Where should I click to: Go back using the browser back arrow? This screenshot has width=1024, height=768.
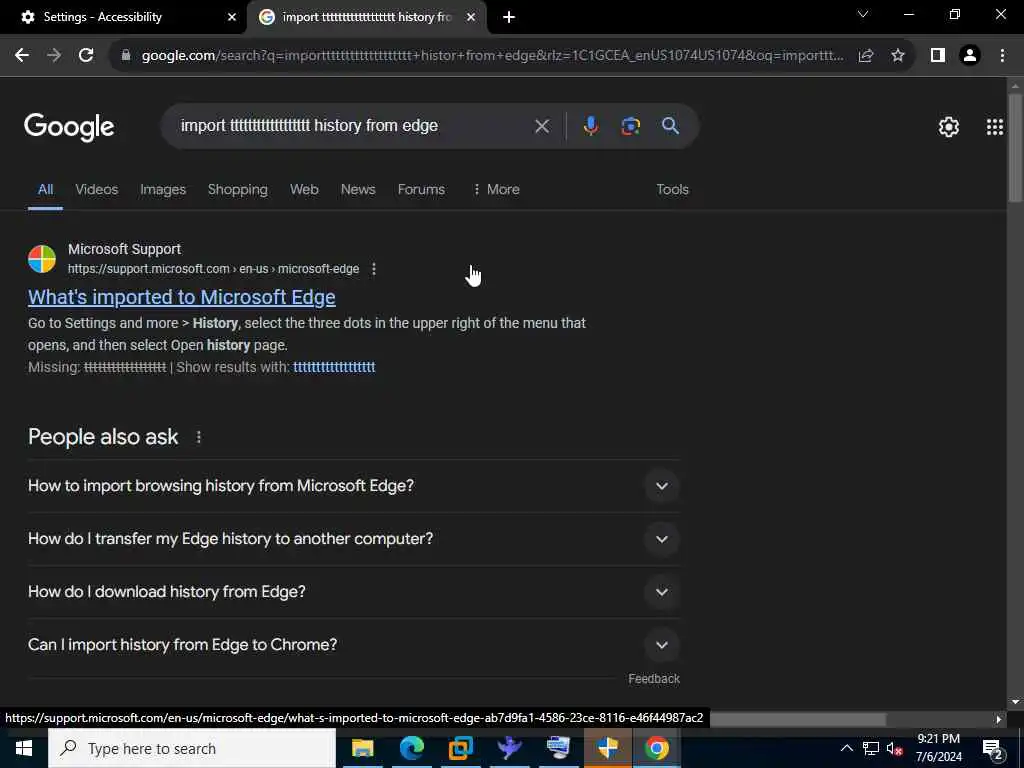pyautogui.click(x=22, y=56)
